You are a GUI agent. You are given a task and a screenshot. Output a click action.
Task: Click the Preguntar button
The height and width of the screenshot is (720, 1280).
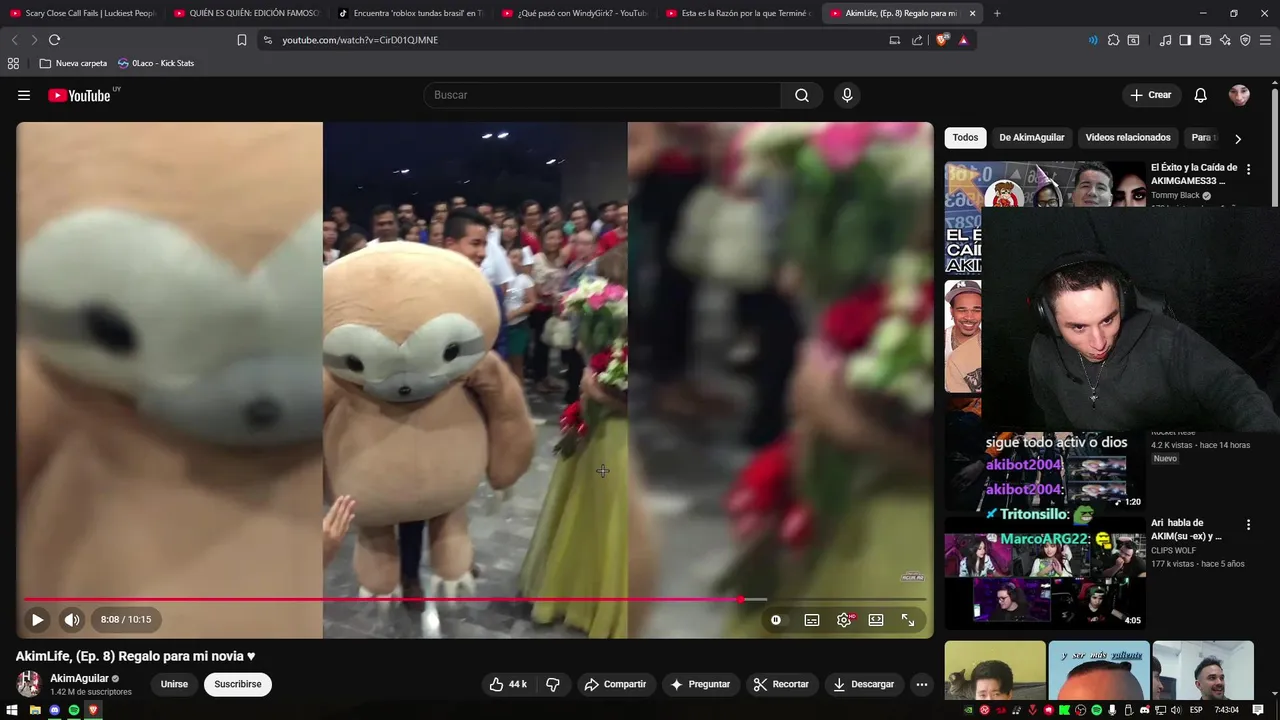point(700,684)
